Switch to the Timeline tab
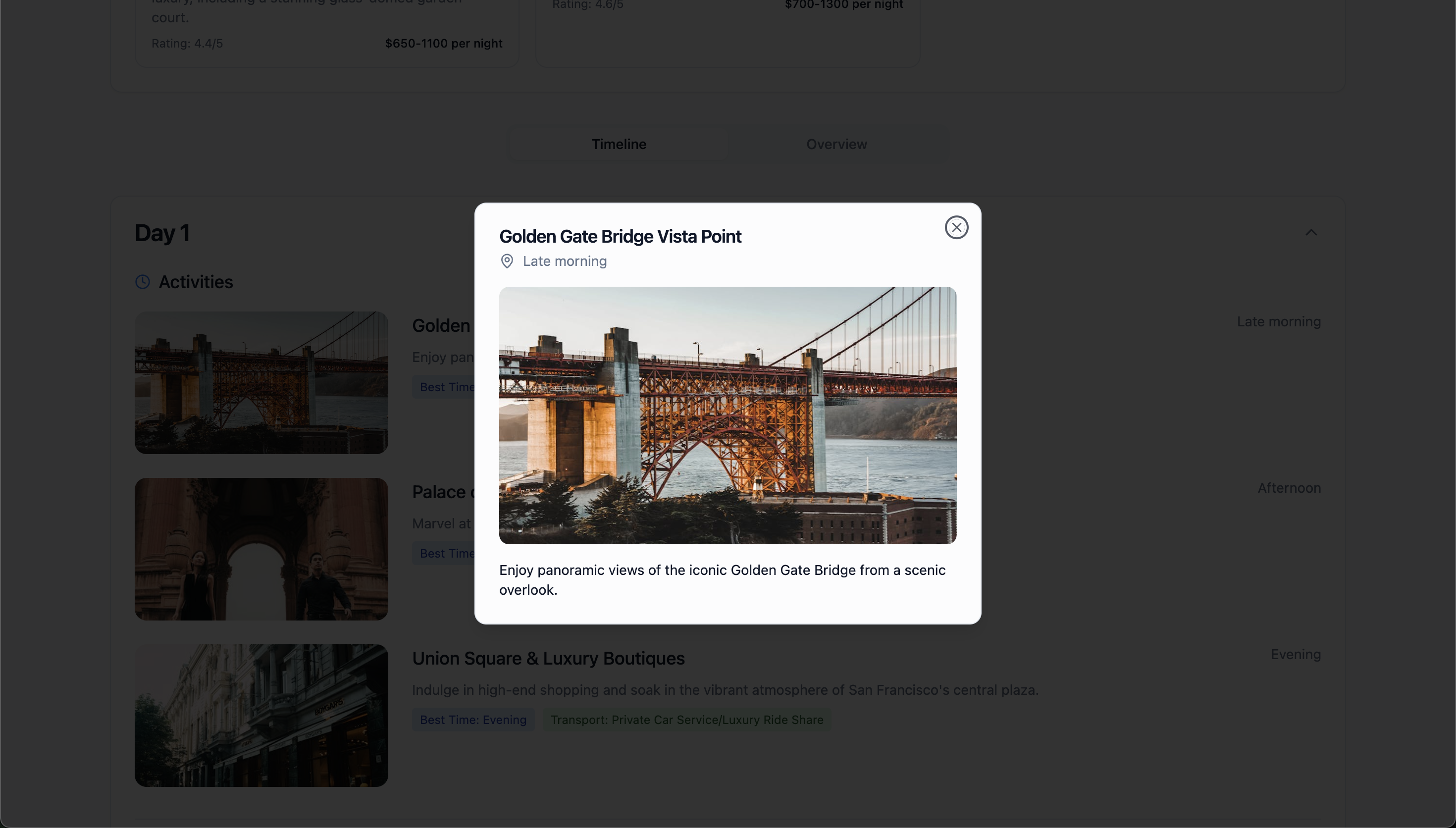Viewport: 1456px width, 828px height. (x=619, y=145)
